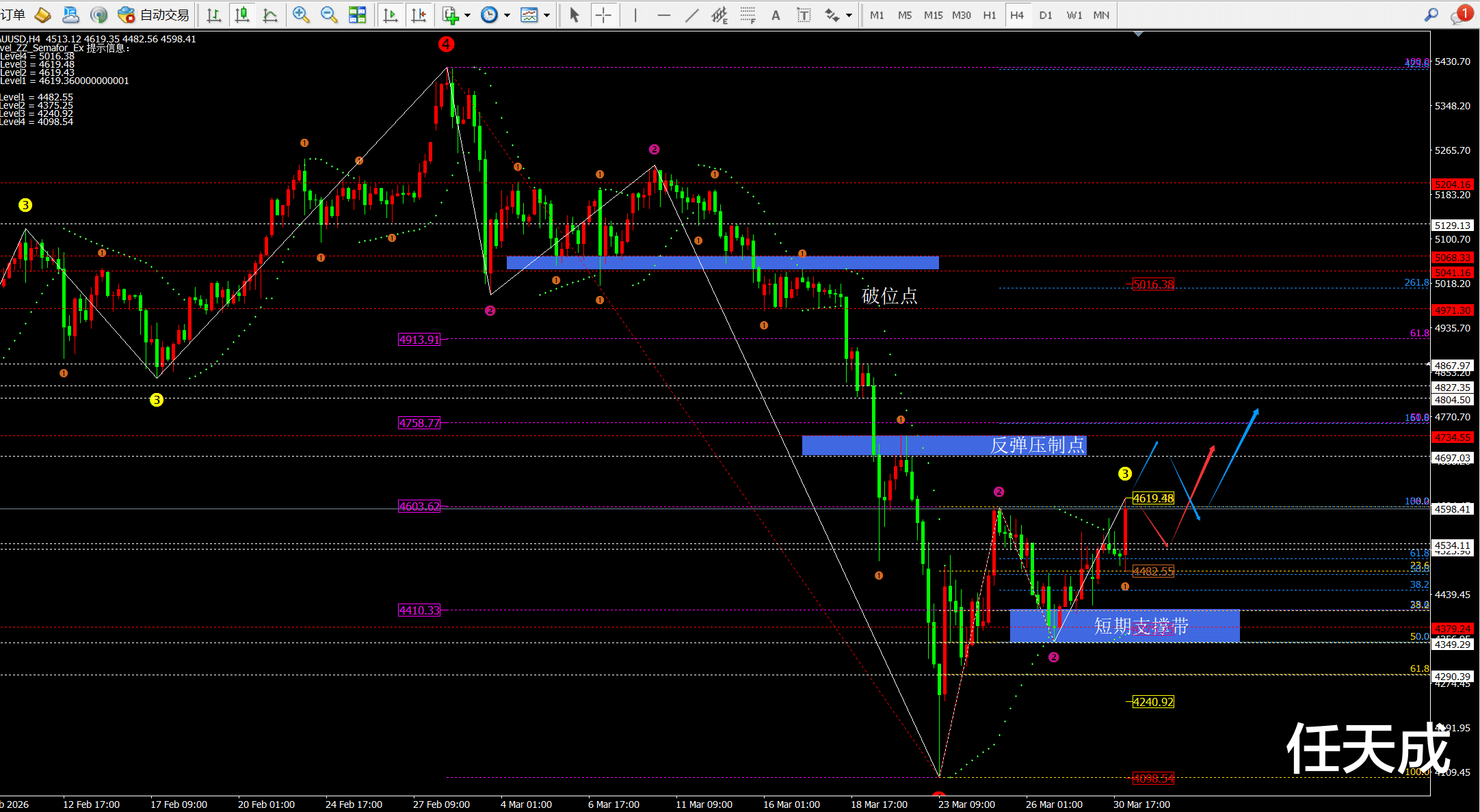Image resolution: width=1480 pixels, height=812 pixels.
Task: Open templates dropdown arrow
Action: [547, 15]
